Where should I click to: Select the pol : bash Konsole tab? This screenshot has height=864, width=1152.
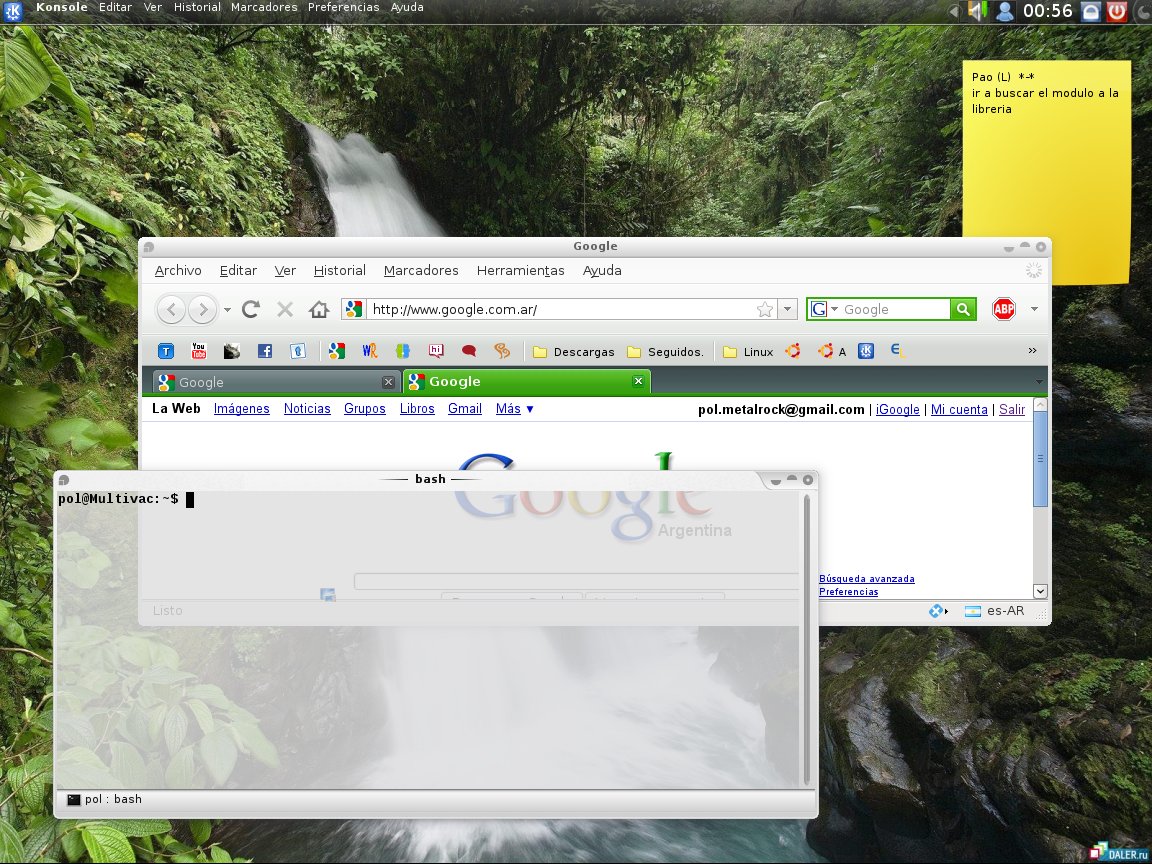(x=104, y=799)
